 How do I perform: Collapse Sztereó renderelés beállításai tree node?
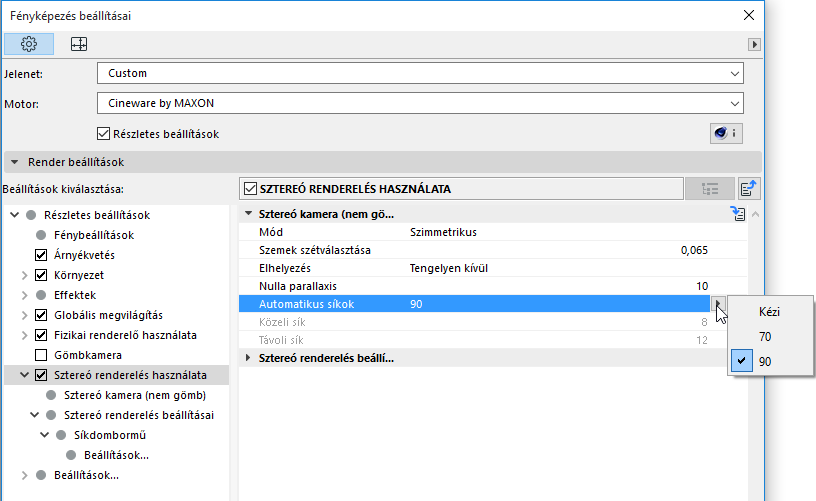pyautogui.click(x=34, y=415)
